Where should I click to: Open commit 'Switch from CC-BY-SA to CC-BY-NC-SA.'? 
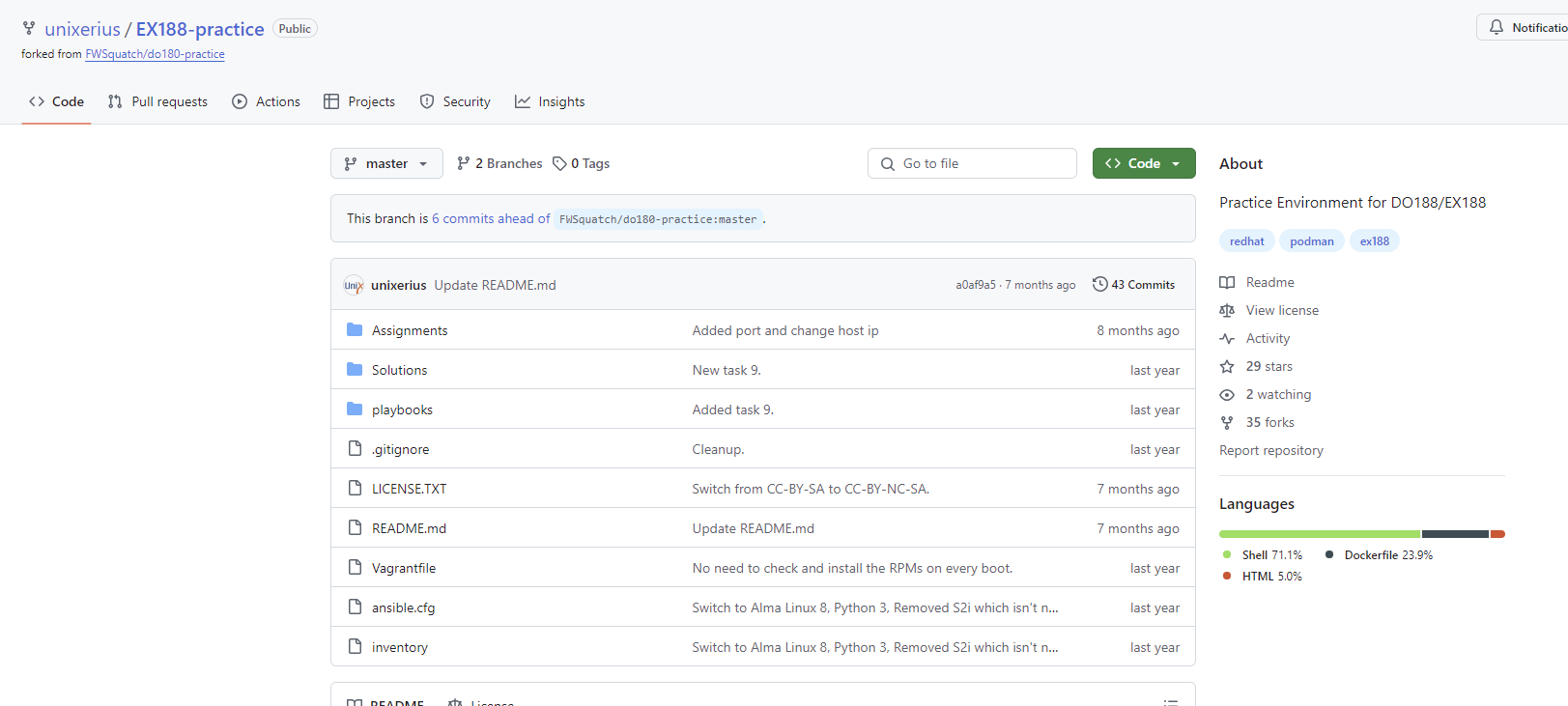coord(811,489)
